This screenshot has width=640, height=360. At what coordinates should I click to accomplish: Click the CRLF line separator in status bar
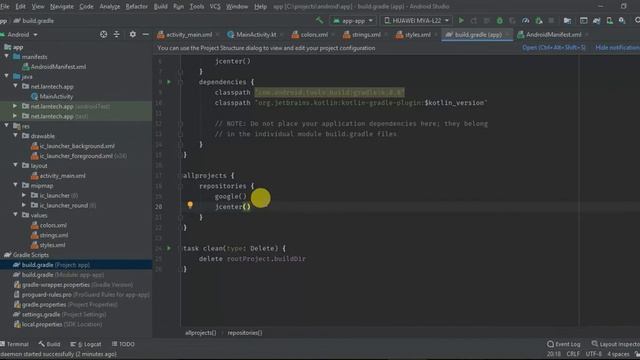[573, 354]
